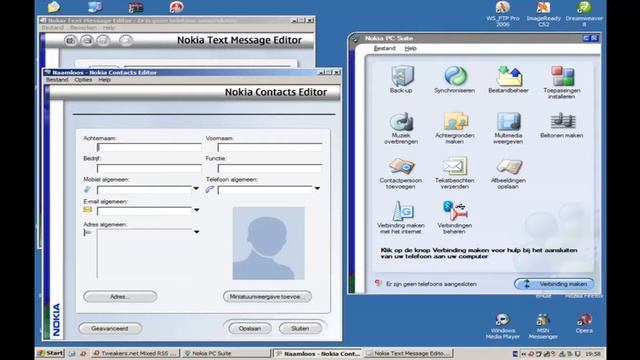Screen dimensions: 640x360
Task: Switch to Tweakers.net Mixed RSS taskbar item
Action: pos(135,353)
